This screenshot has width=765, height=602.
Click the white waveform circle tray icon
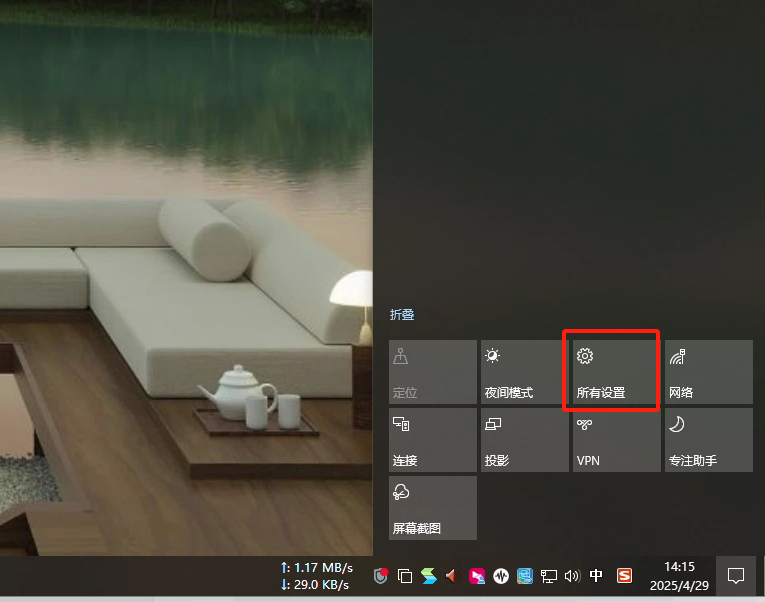point(501,576)
